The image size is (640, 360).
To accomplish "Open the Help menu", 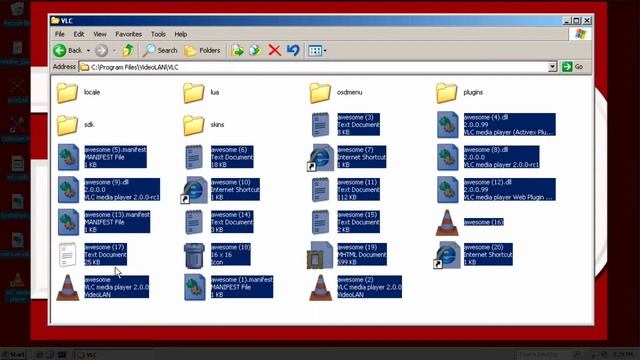I will tap(181, 34).
